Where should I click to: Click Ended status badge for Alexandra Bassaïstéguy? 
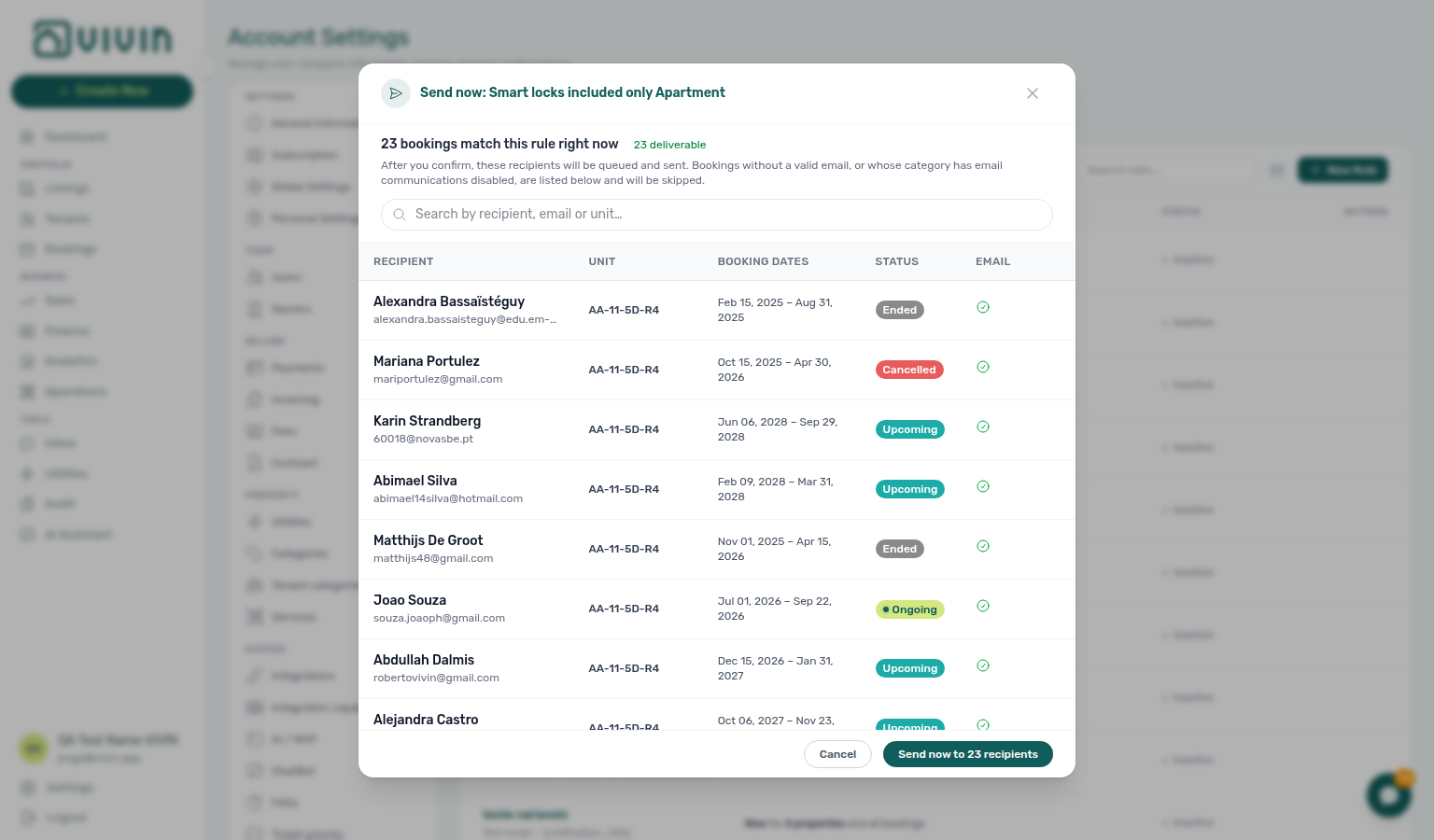(x=900, y=310)
